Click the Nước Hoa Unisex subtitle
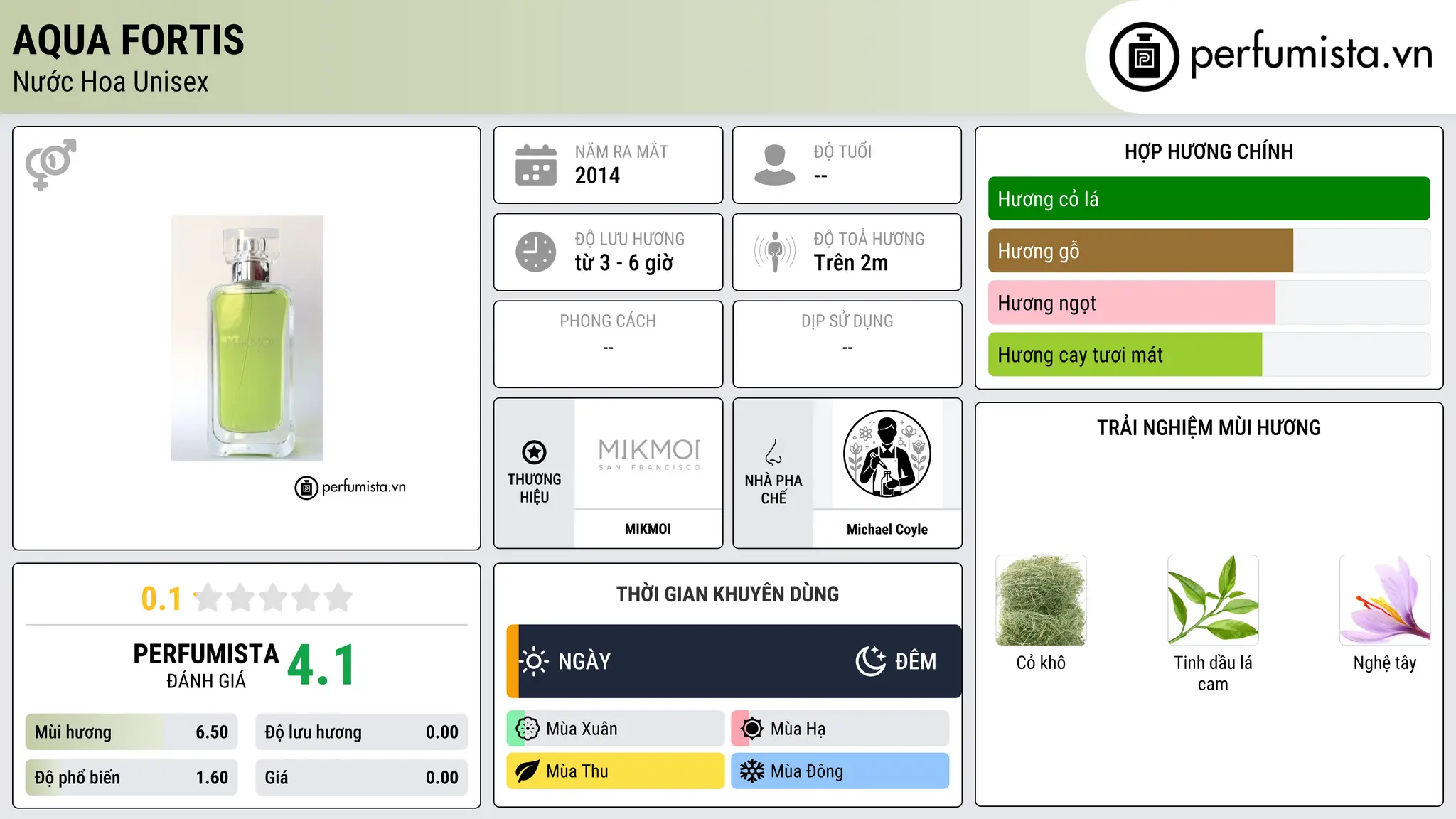The height and width of the screenshot is (819, 1456). [x=111, y=82]
